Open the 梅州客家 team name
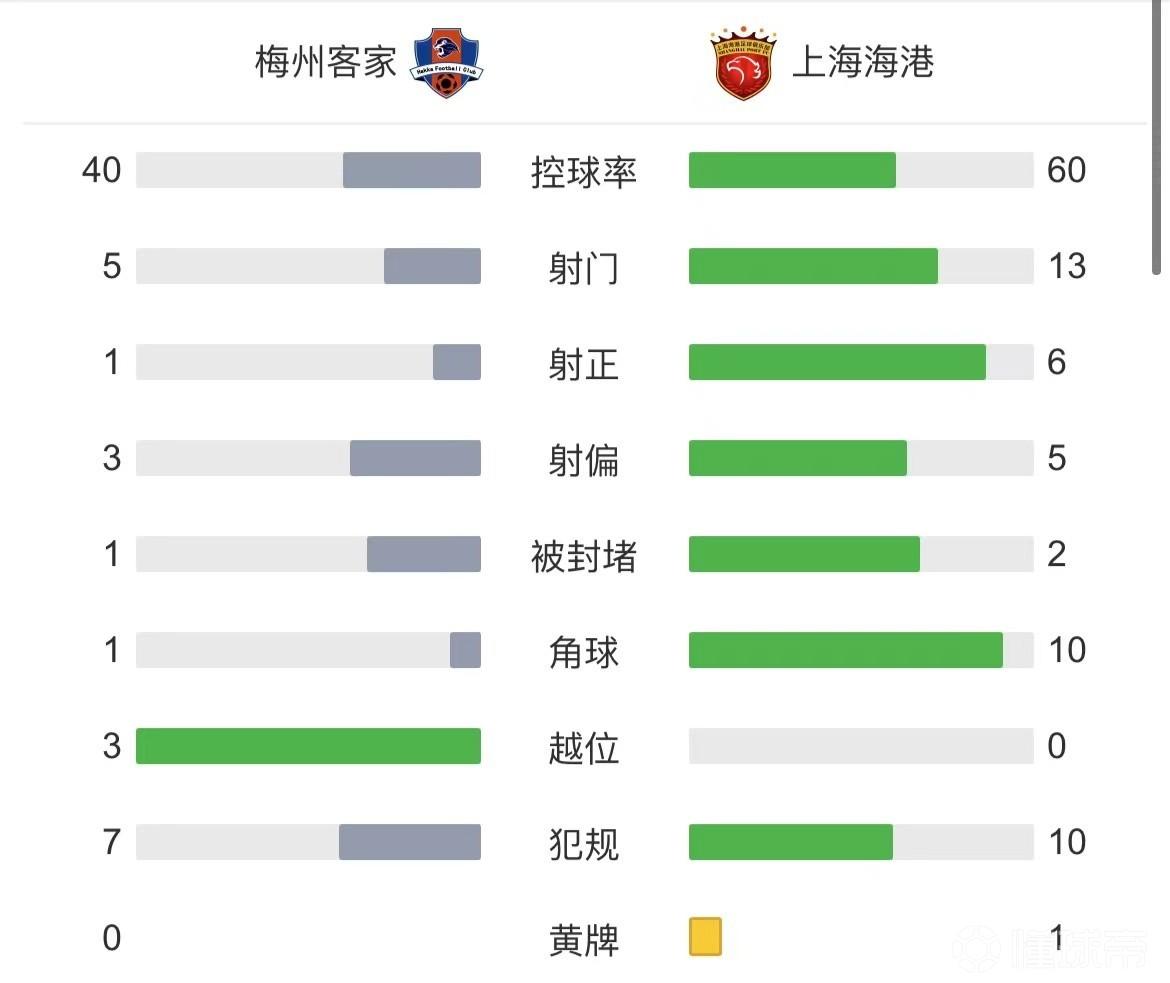1170x983 pixels. coord(326,63)
